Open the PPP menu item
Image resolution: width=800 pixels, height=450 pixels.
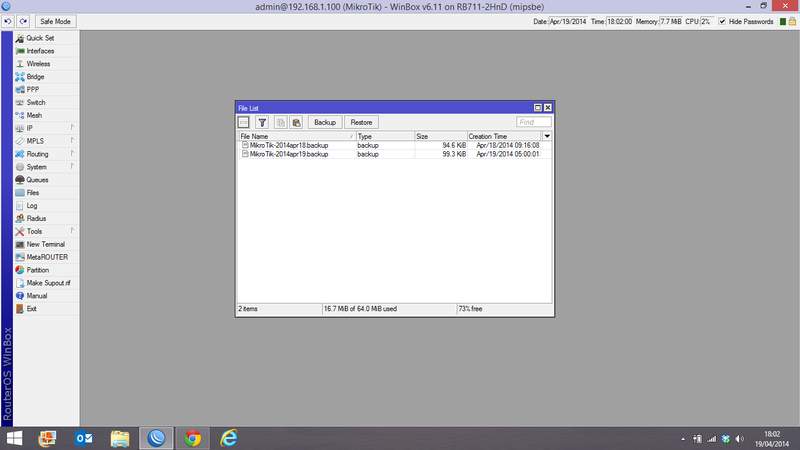pos(33,89)
